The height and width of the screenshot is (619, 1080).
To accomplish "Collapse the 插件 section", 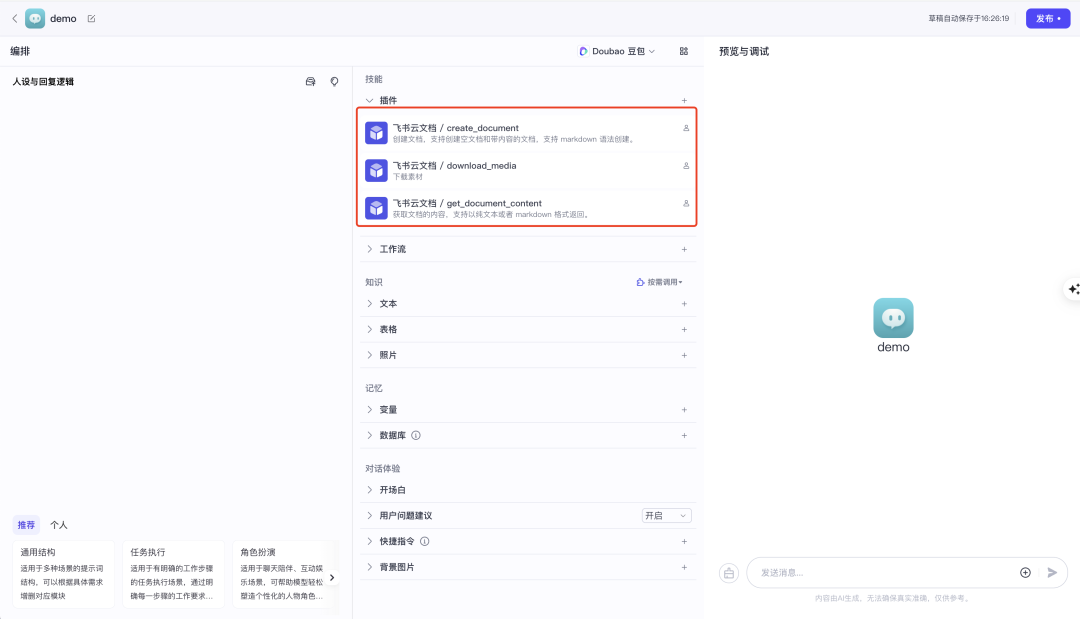I will 370,101.
